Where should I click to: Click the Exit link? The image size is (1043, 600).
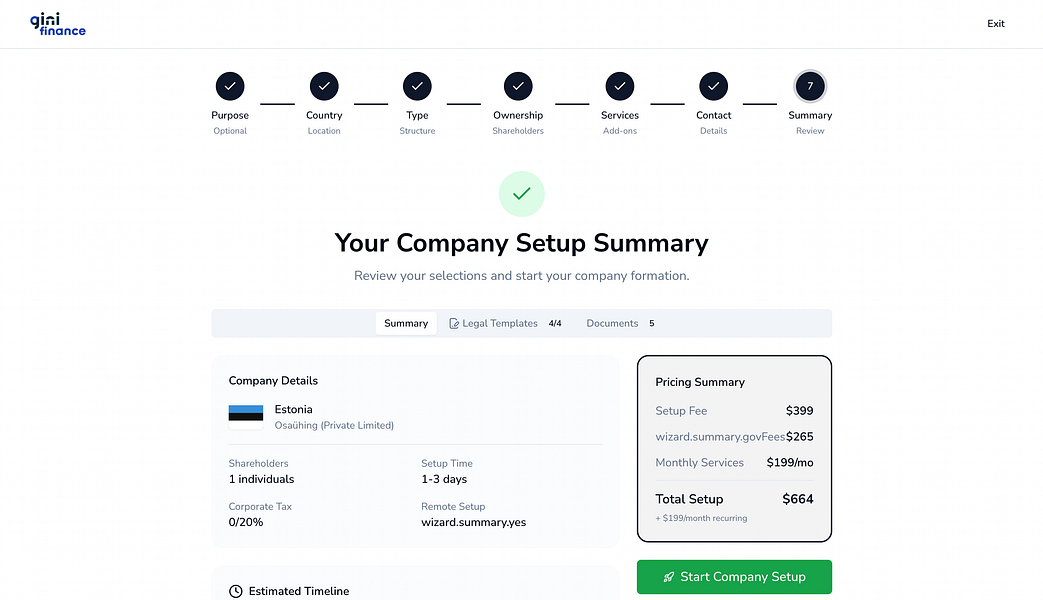995,24
